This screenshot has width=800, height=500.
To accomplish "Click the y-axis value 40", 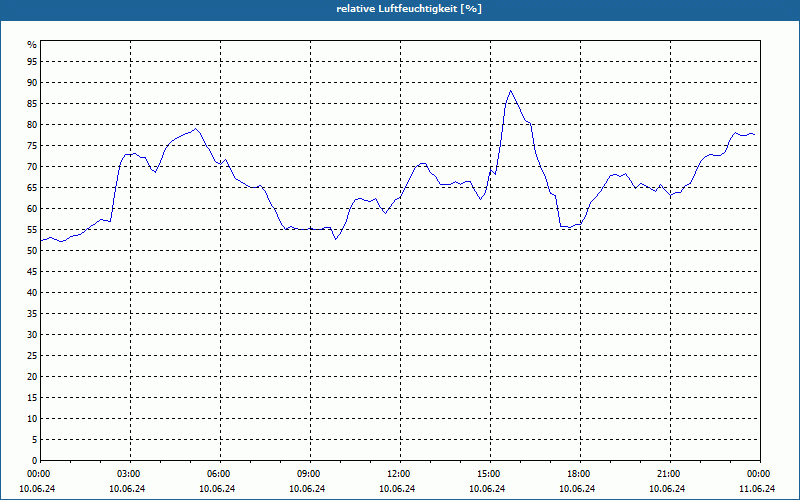I will (32, 292).
